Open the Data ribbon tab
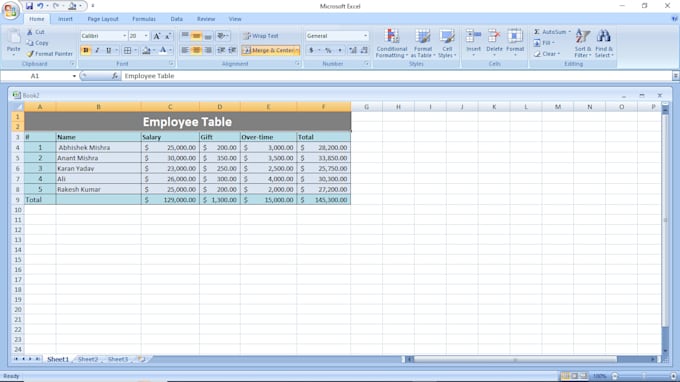 pyautogui.click(x=177, y=19)
